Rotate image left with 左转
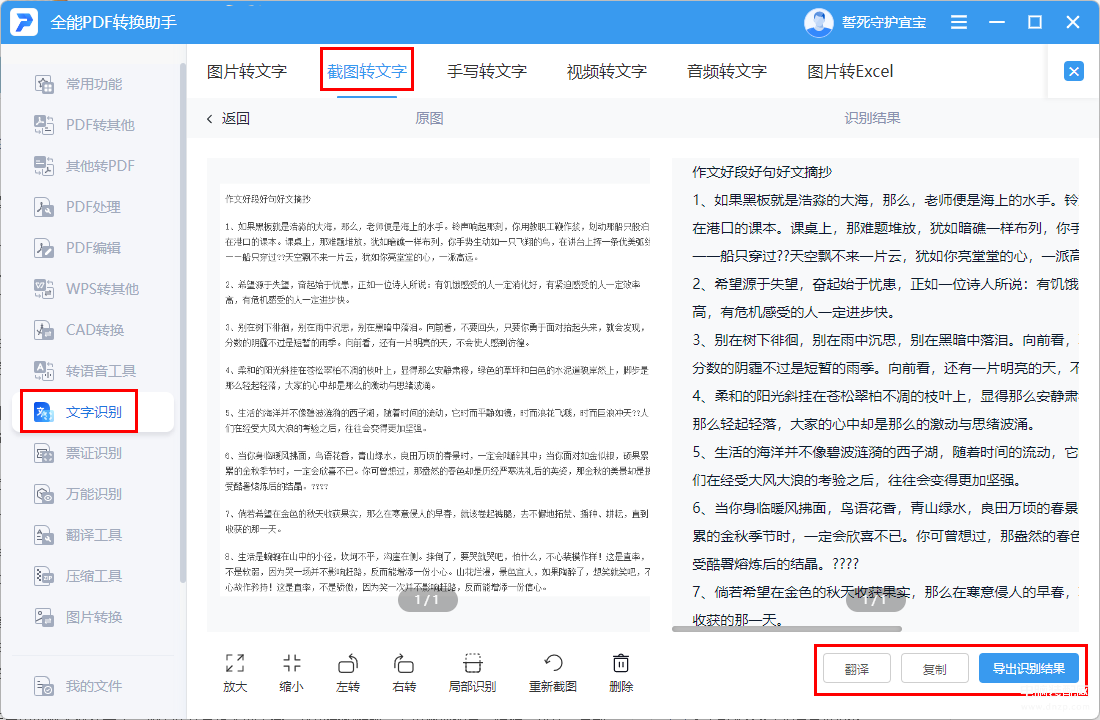The height and width of the screenshot is (720, 1100). [x=348, y=673]
